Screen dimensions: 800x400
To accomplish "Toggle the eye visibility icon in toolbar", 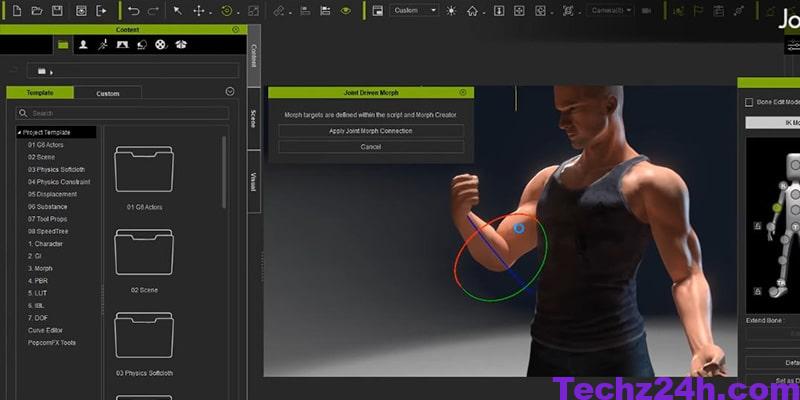I will [346, 11].
